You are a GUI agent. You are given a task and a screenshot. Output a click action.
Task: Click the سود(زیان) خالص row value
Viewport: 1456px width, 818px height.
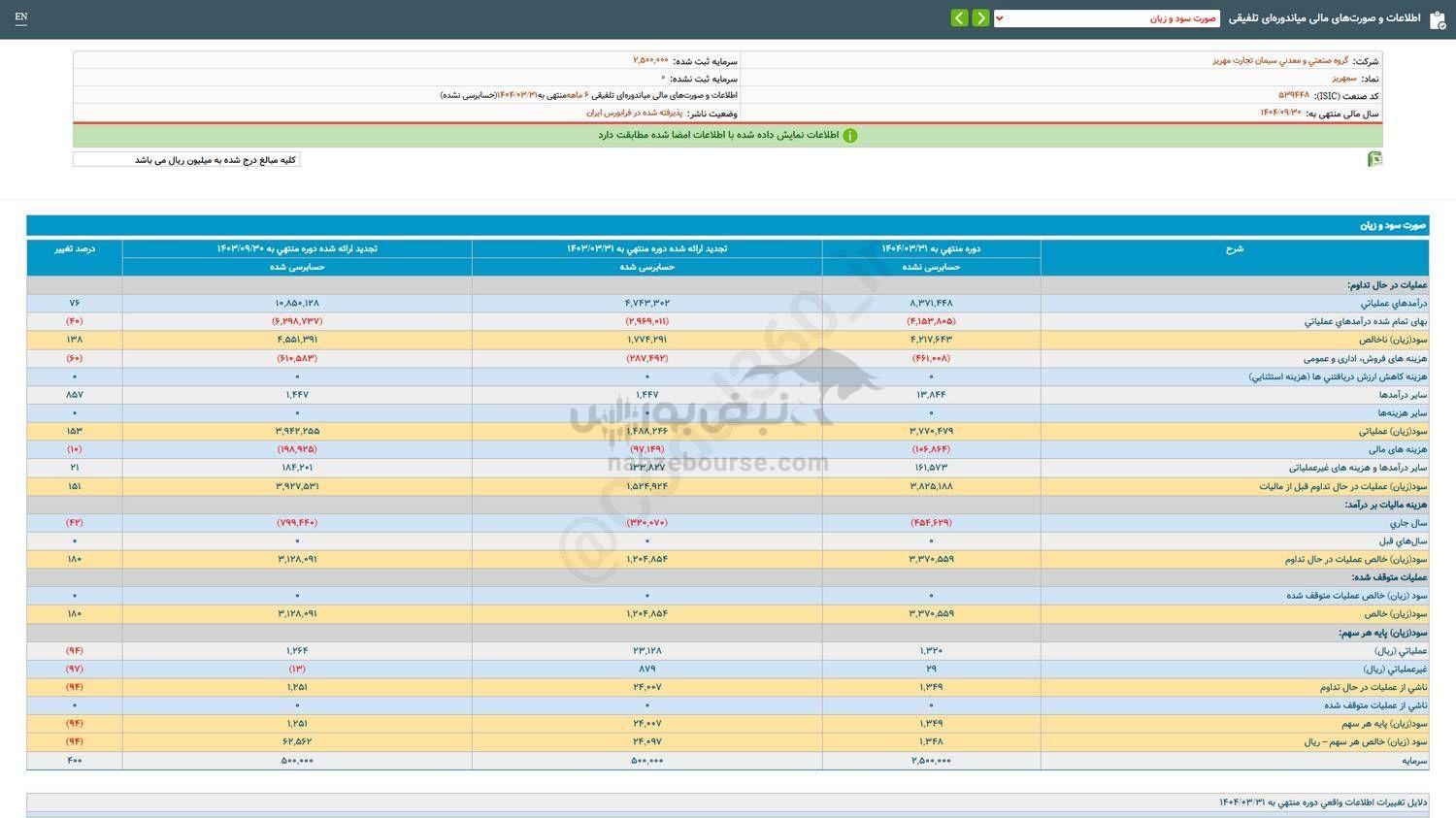[x=930, y=613]
